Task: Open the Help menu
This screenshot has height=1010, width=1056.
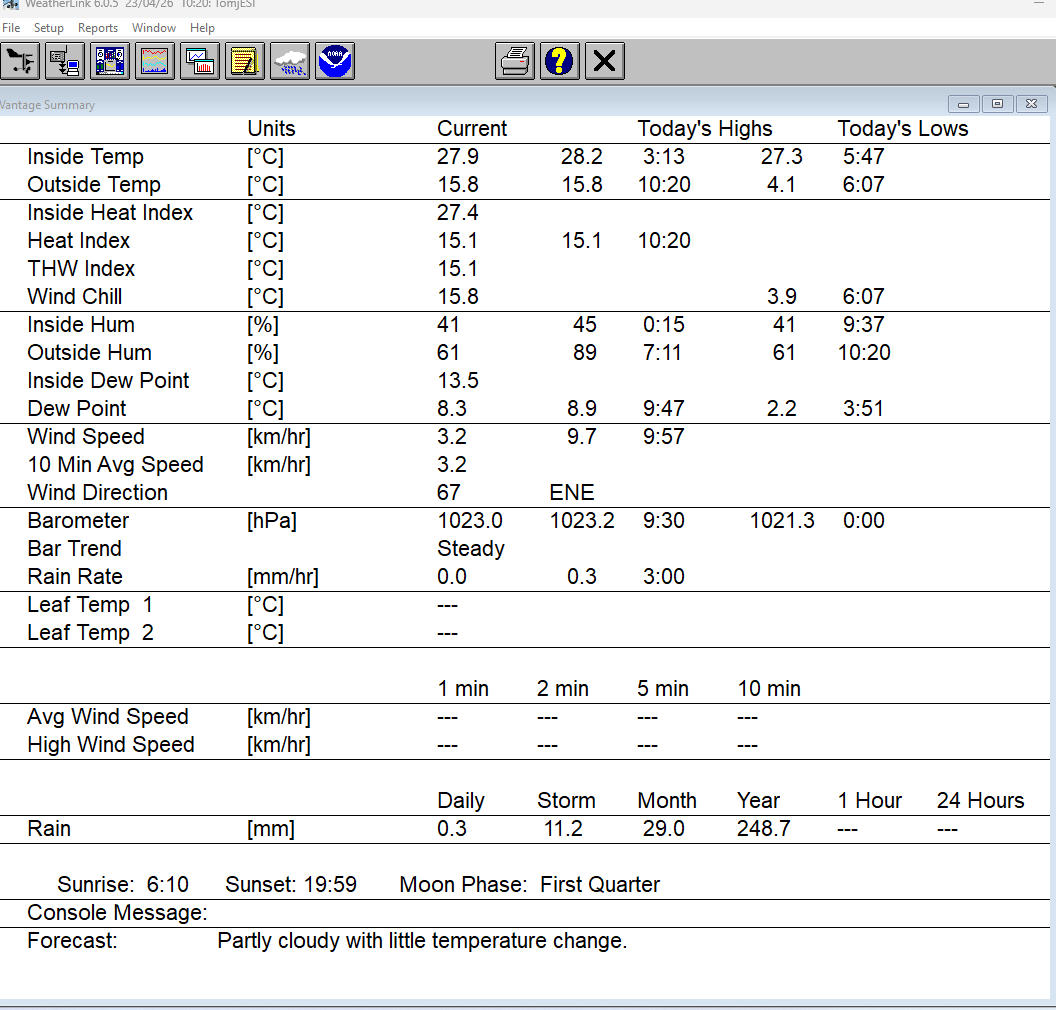Action: [x=202, y=28]
